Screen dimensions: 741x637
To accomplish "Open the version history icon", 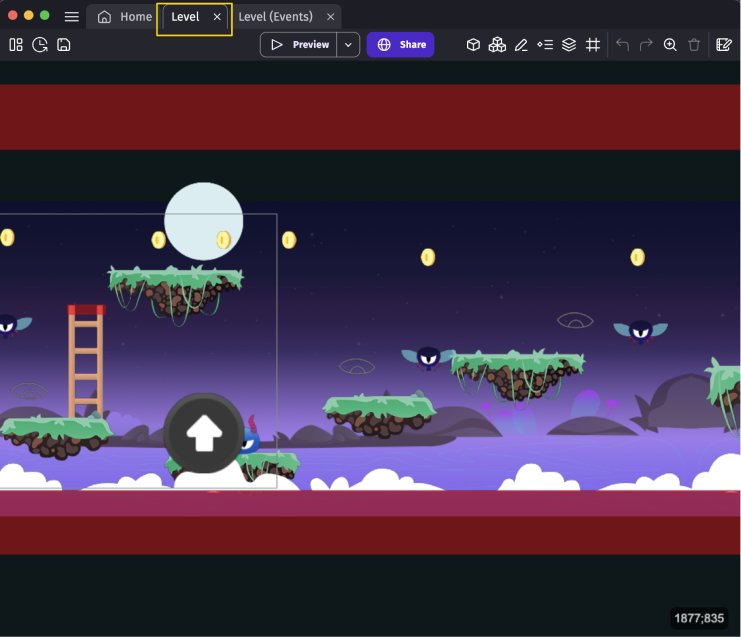I will tap(40, 45).
